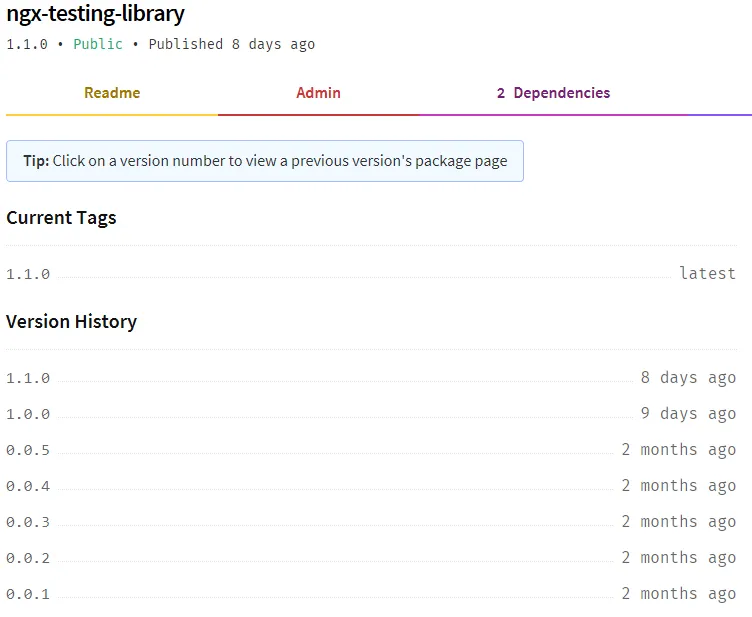Open the oldest version 0.0.1
The image size is (752, 617).
coord(28,594)
